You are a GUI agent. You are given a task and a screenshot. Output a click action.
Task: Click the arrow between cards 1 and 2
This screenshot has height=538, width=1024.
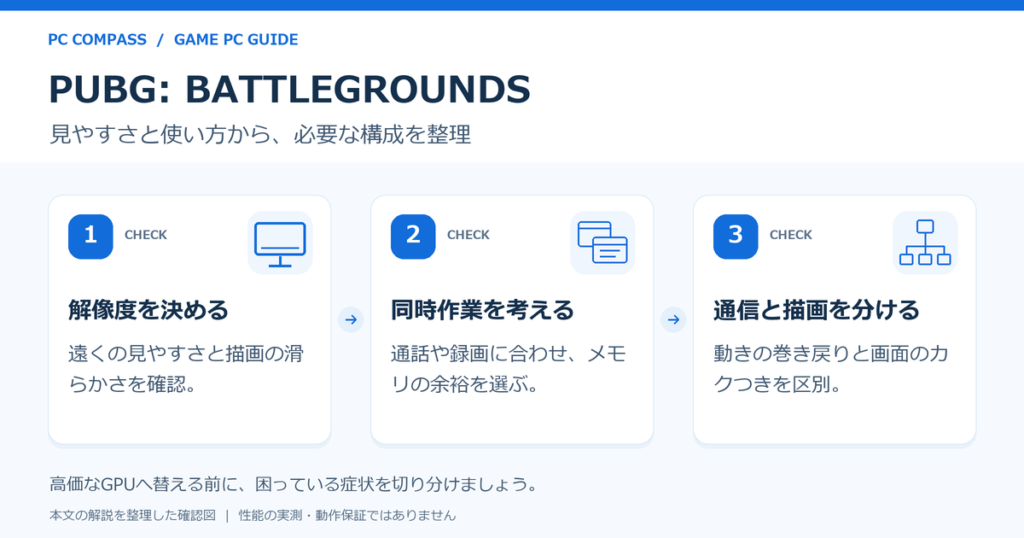351,320
